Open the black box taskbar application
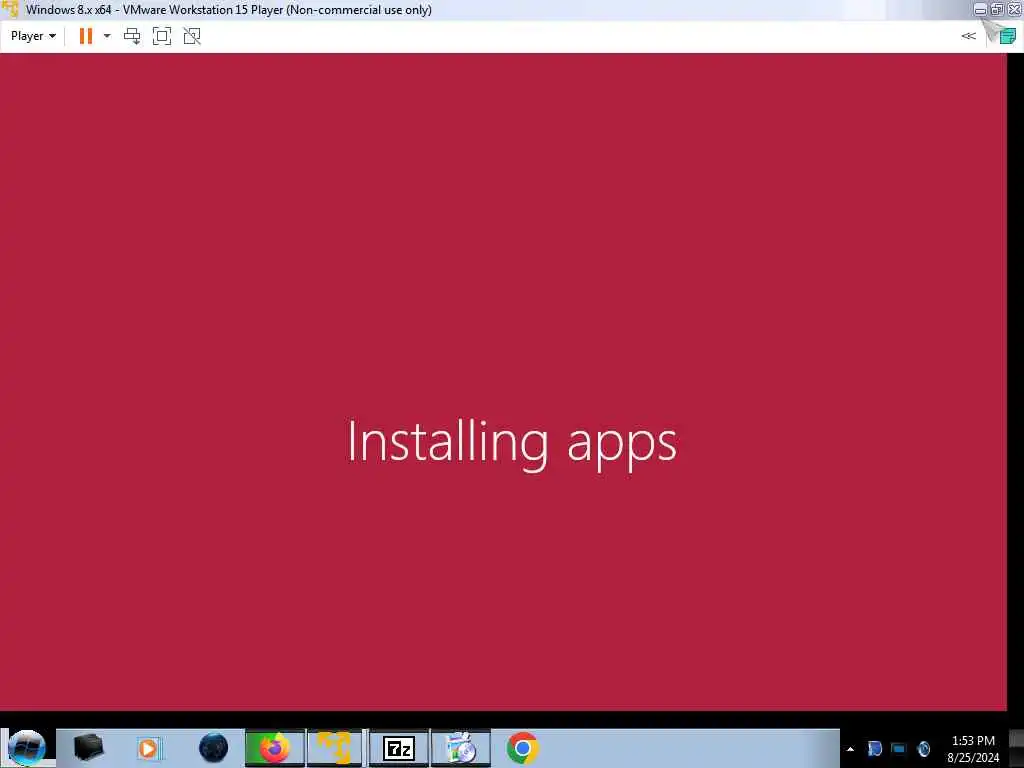The image size is (1024, 768). click(89, 748)
